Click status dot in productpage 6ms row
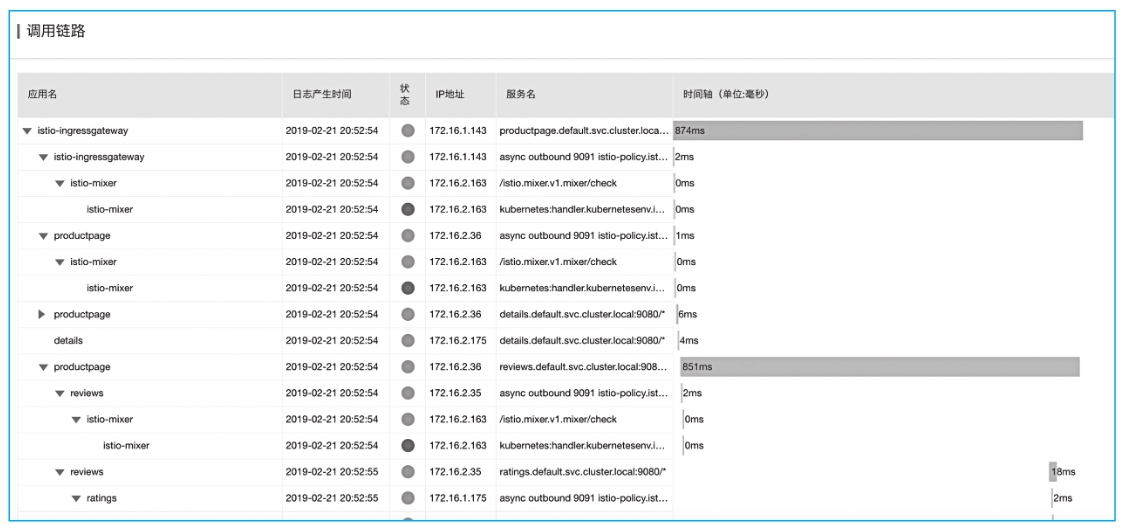Screen dimensions: 1124x531 [x=407, y=314]
